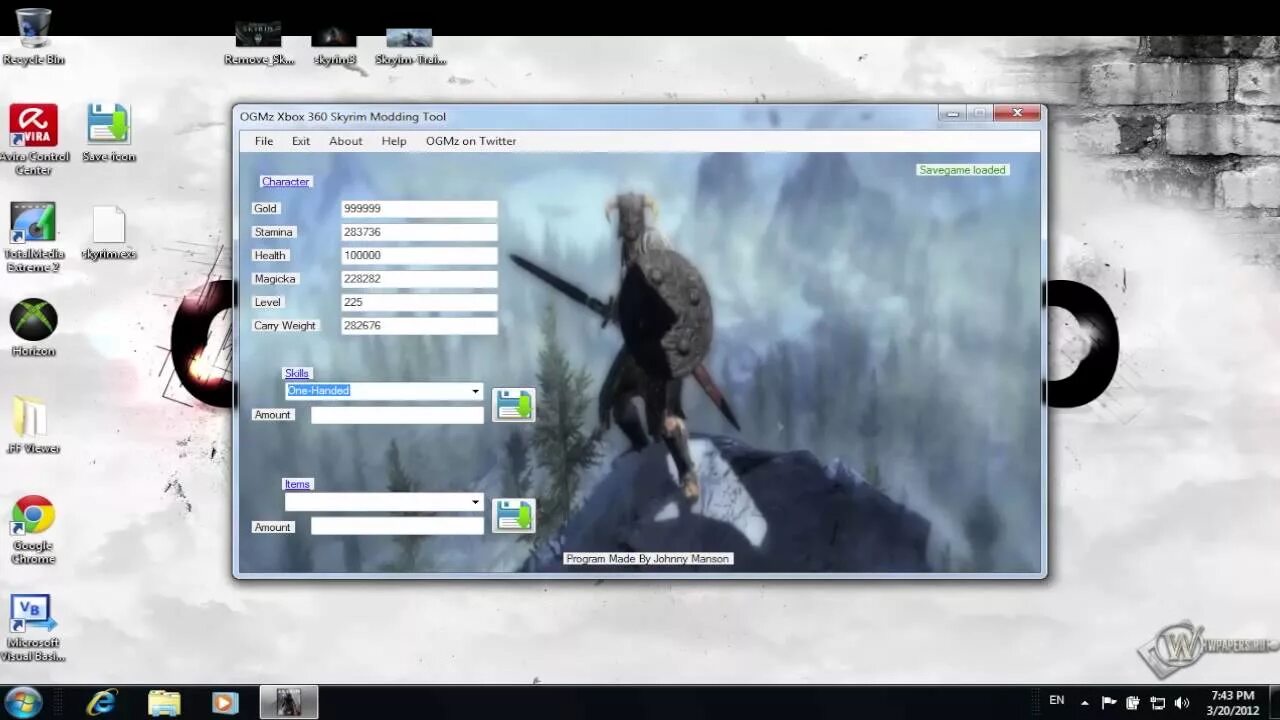This screenshot has width=1280, height=720.
Task: Click the Action Center flag tray icon
Action: coord(1109,702)
